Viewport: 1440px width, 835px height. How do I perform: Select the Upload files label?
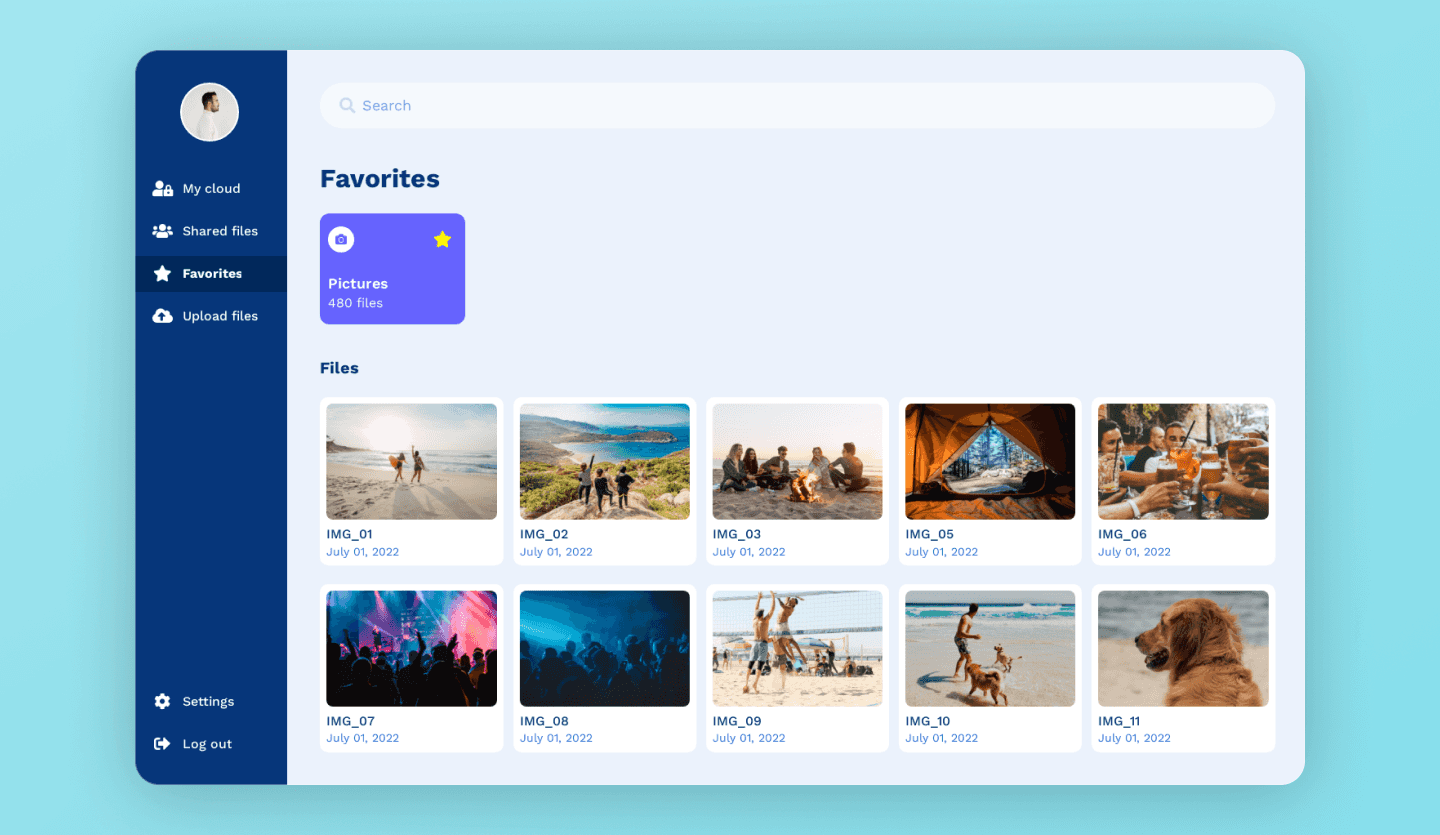point(220,316)
